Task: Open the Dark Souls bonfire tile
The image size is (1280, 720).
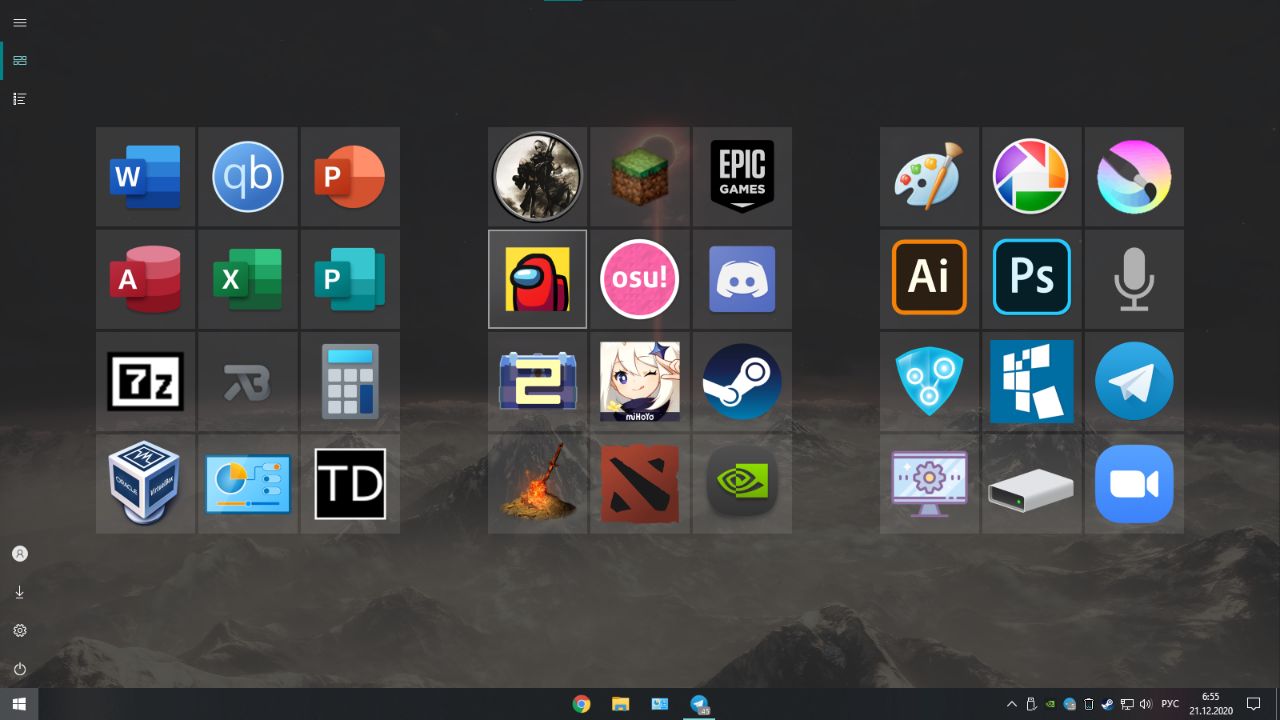Action: pos(537,484)
